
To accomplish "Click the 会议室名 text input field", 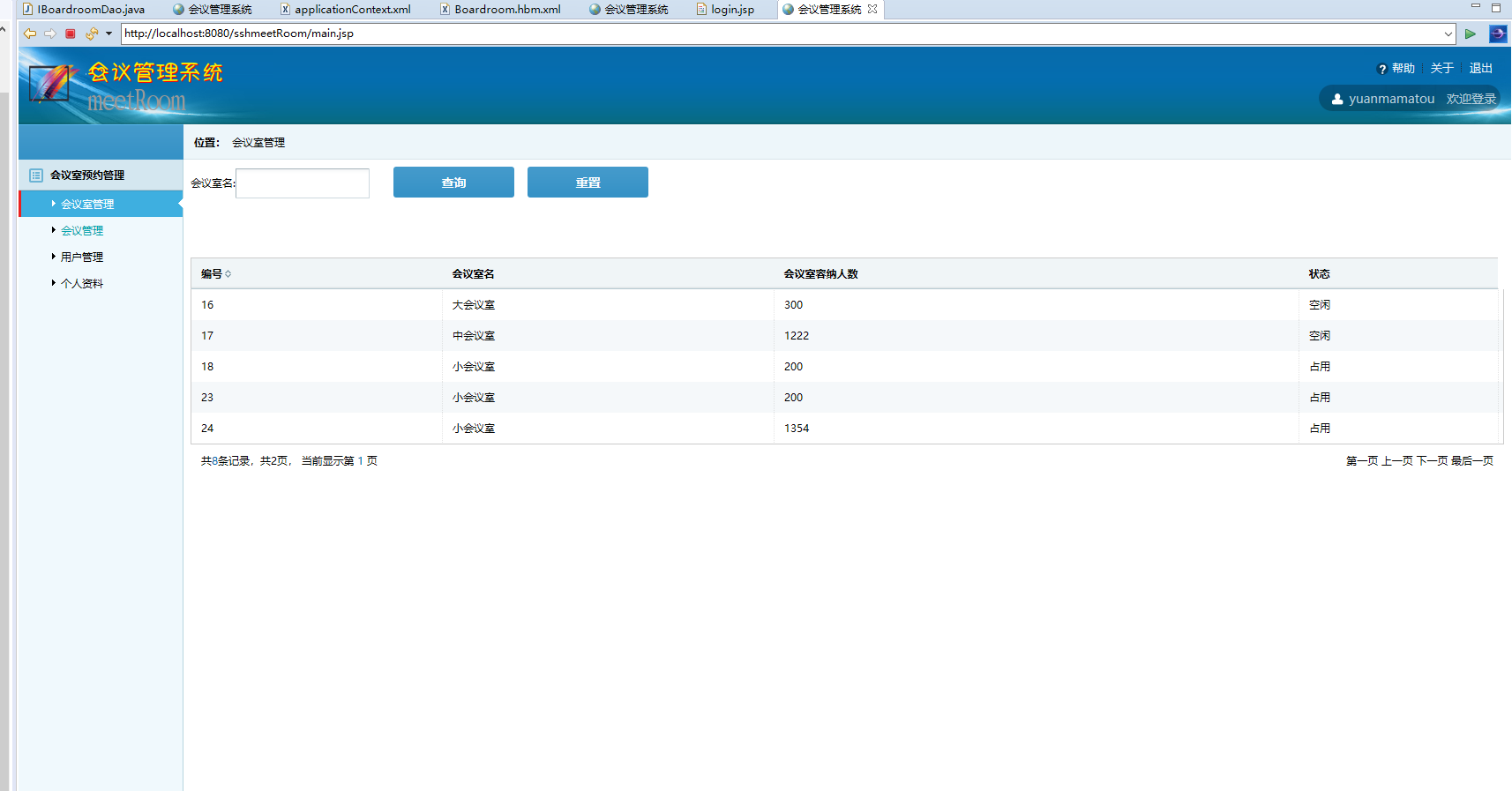I will point(303,183).
